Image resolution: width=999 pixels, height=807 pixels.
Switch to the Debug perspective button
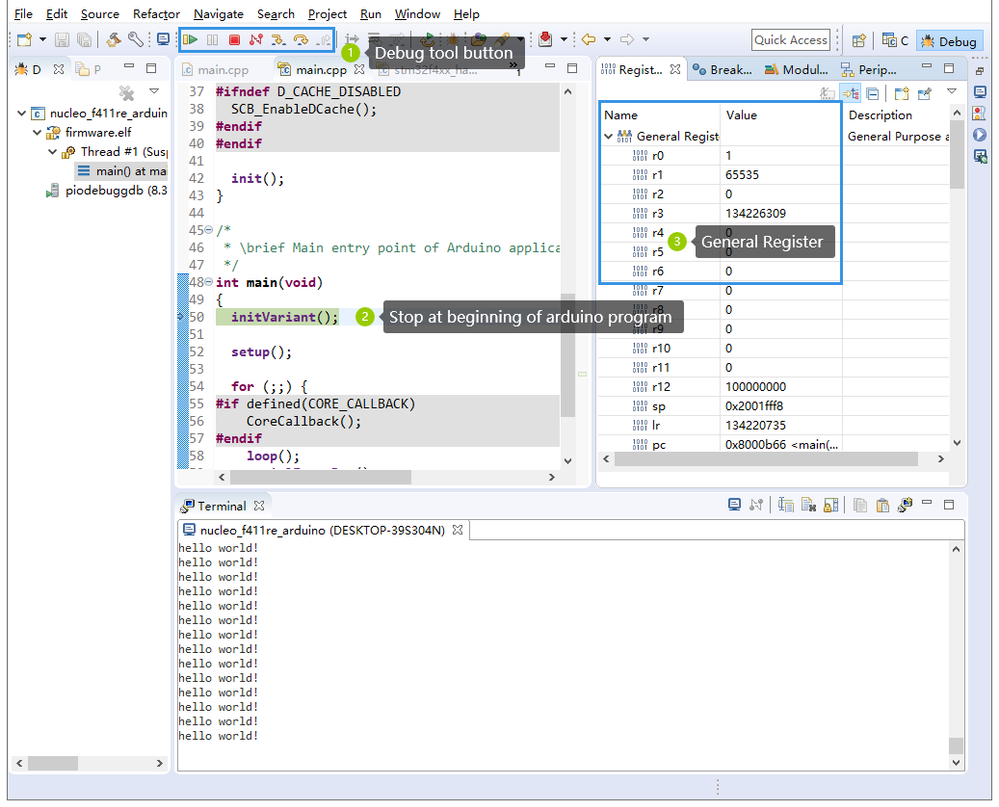[x=949, y=41]
